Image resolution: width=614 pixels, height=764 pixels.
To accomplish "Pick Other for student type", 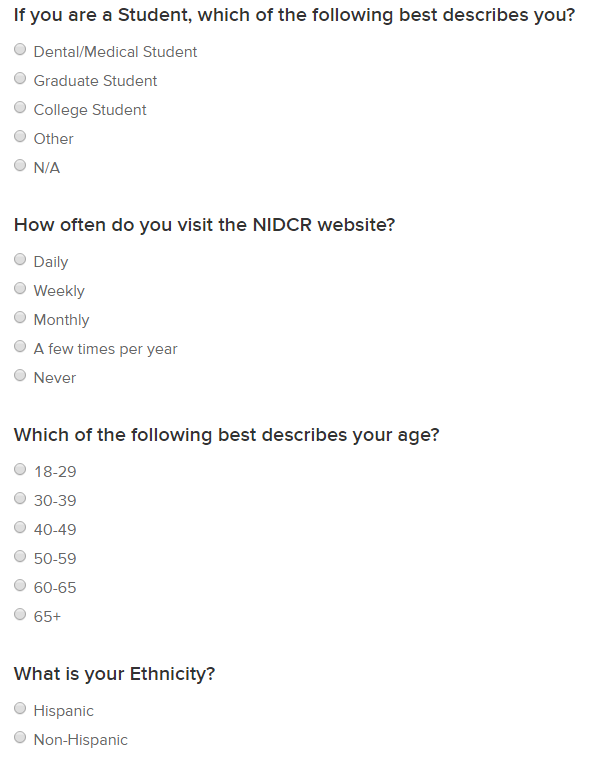I will pyautogui.click(x=20, y=137).
